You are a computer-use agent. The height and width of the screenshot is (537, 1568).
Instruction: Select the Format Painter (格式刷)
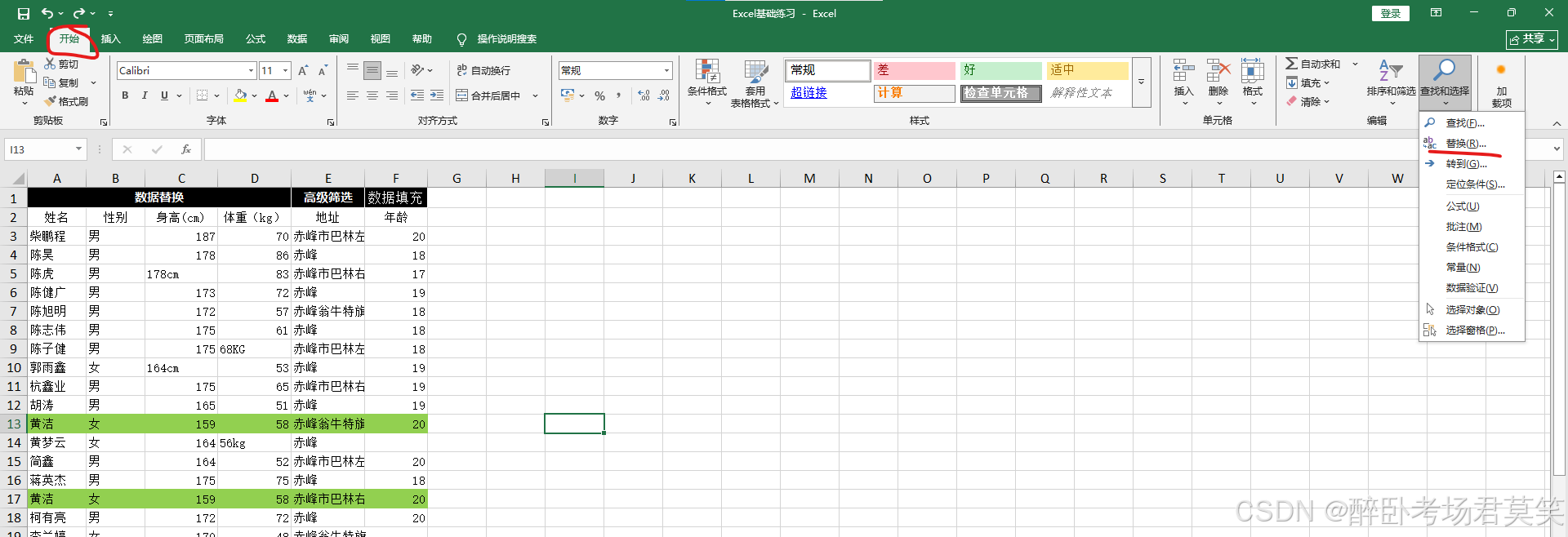(66, 101)
